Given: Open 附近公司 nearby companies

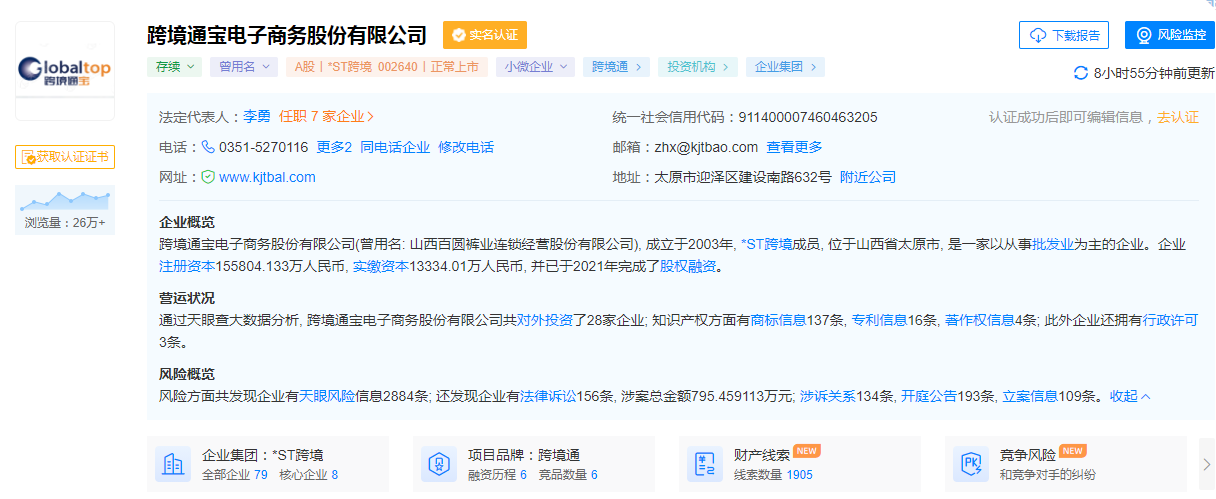Looking at the screenshot, I should tap(868, 177).
